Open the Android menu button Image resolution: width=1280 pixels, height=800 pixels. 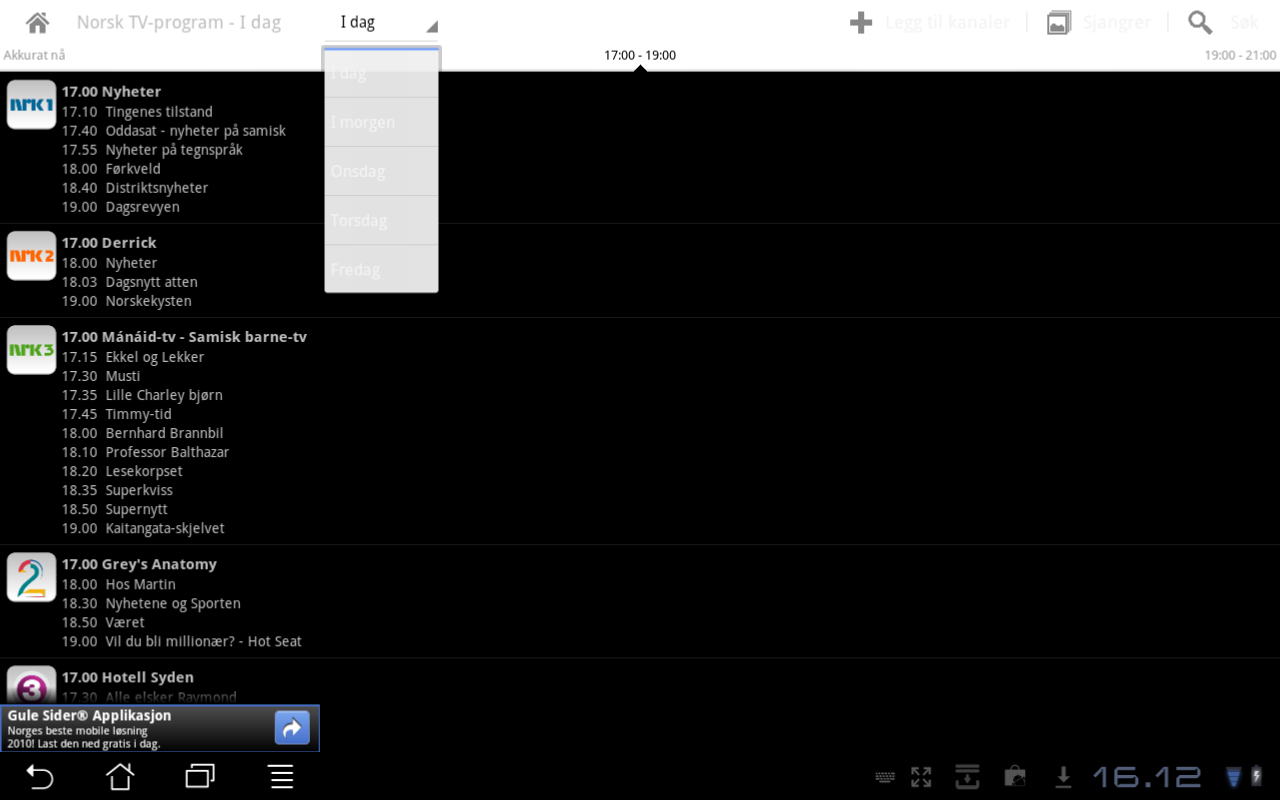point(281,776)
